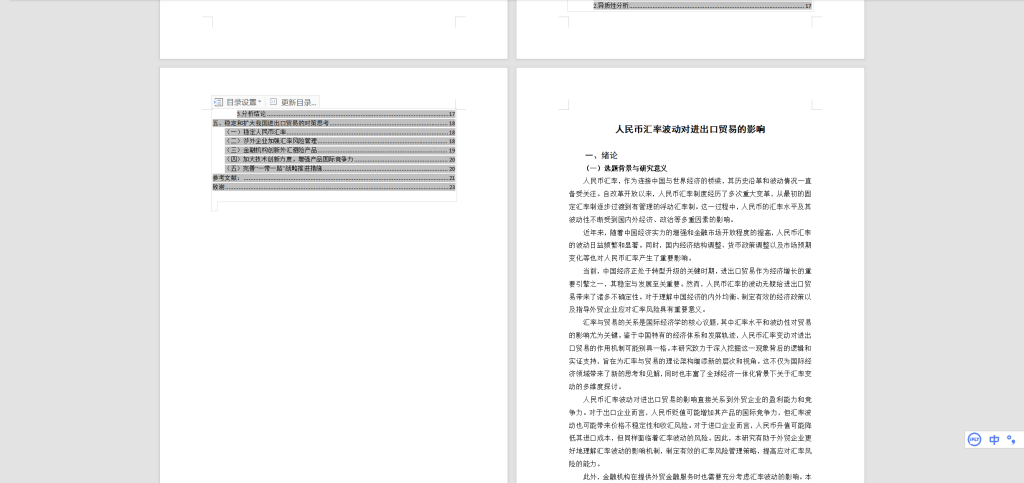Follow the contents entry (一)稳定人民币汇率

coord(340,132)
